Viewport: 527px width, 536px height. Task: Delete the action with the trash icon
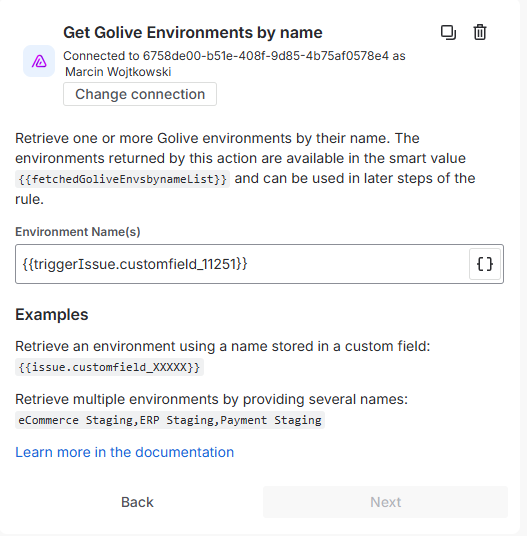480,33
